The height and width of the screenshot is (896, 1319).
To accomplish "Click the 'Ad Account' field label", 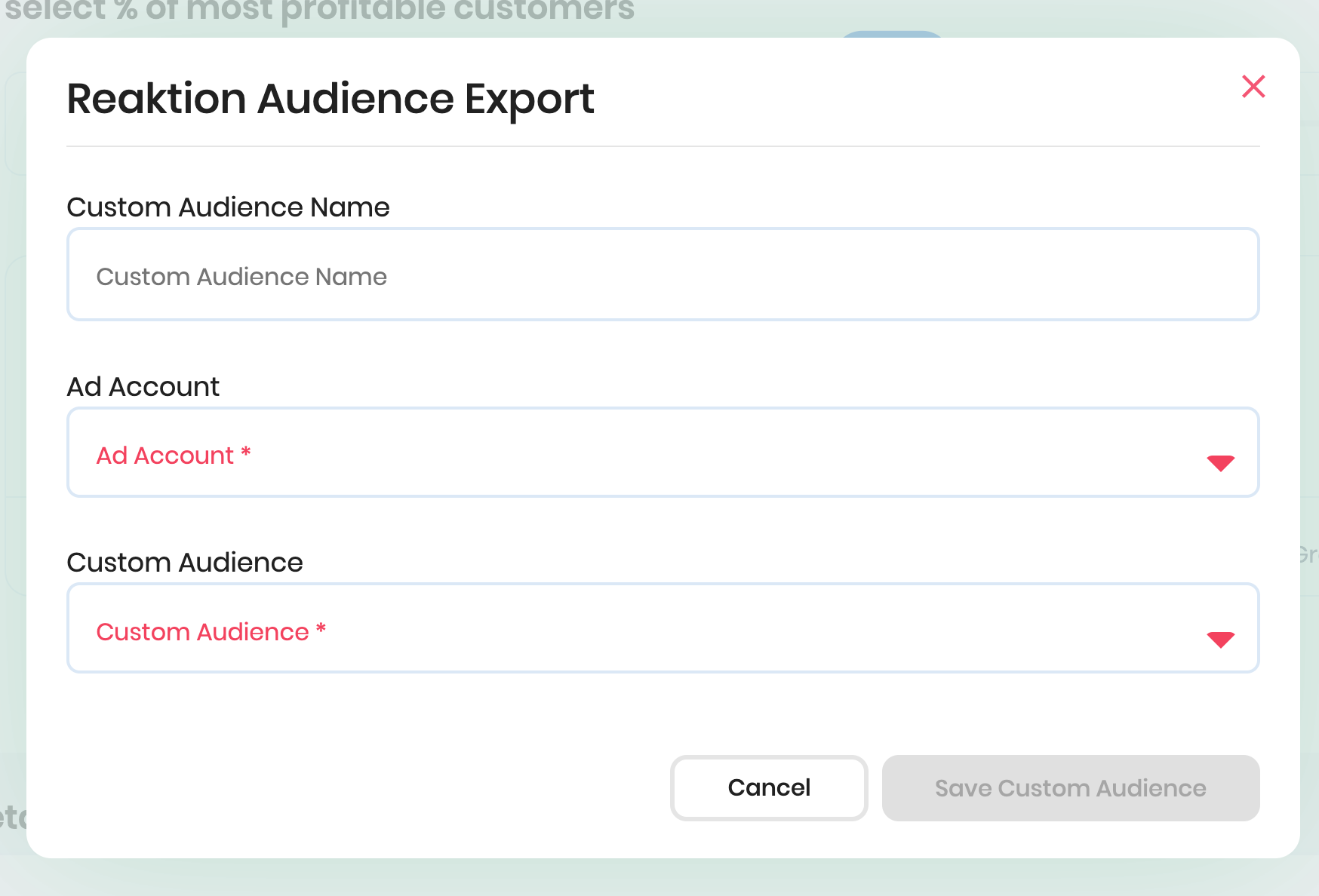I will click(x=143, y=387).
